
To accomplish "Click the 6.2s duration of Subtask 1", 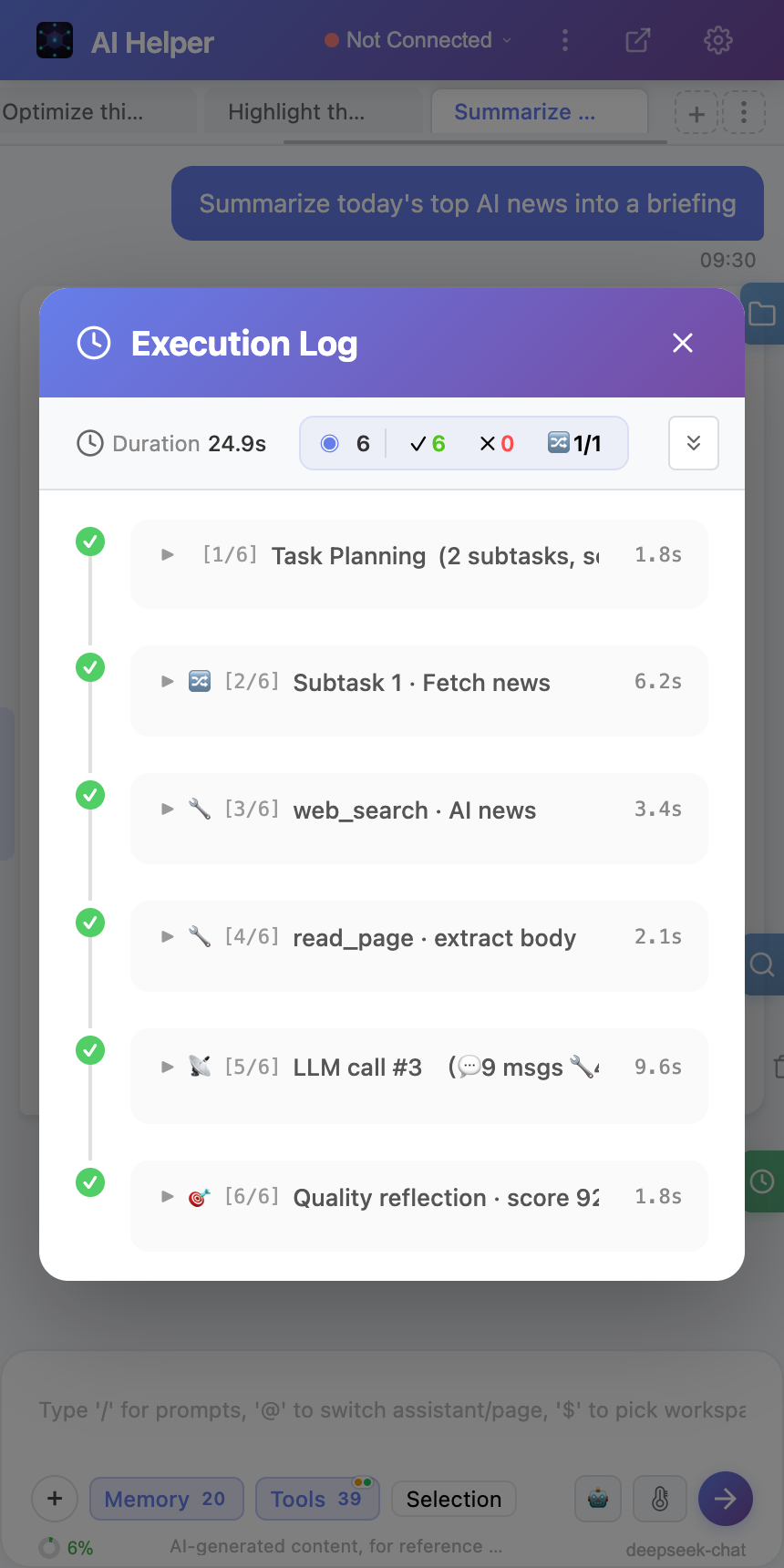I will coord(658,682).
